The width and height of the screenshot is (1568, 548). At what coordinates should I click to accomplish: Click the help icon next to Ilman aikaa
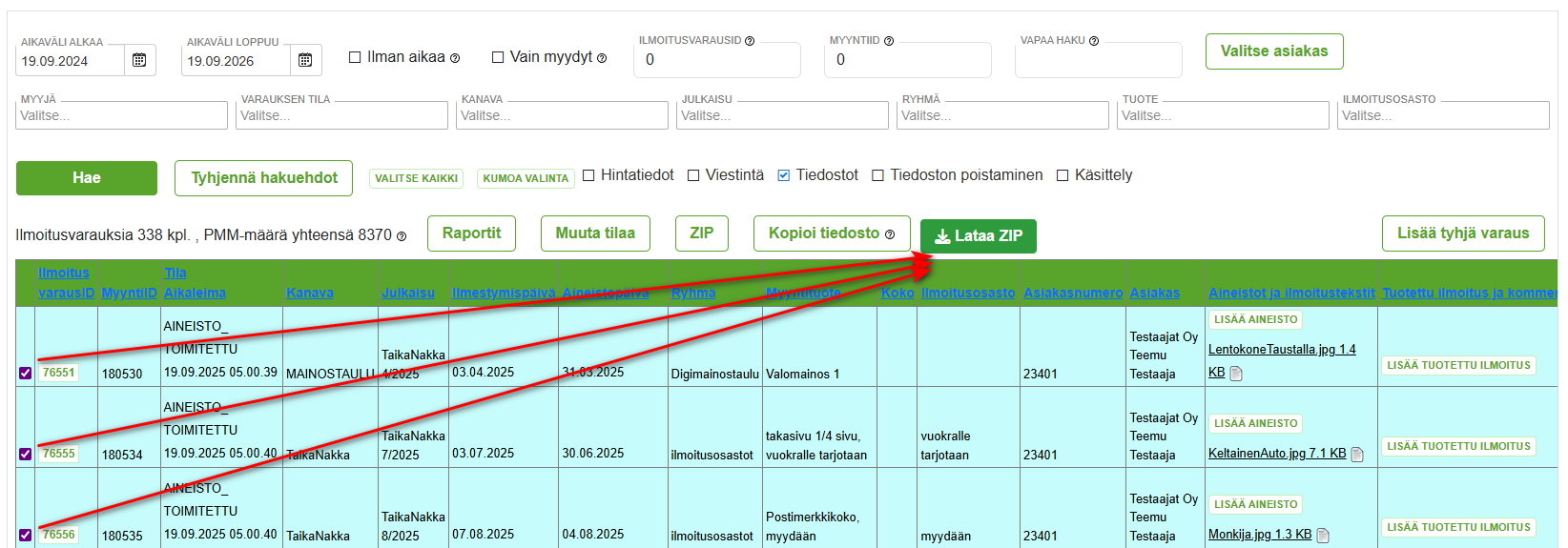click(455, 58)
